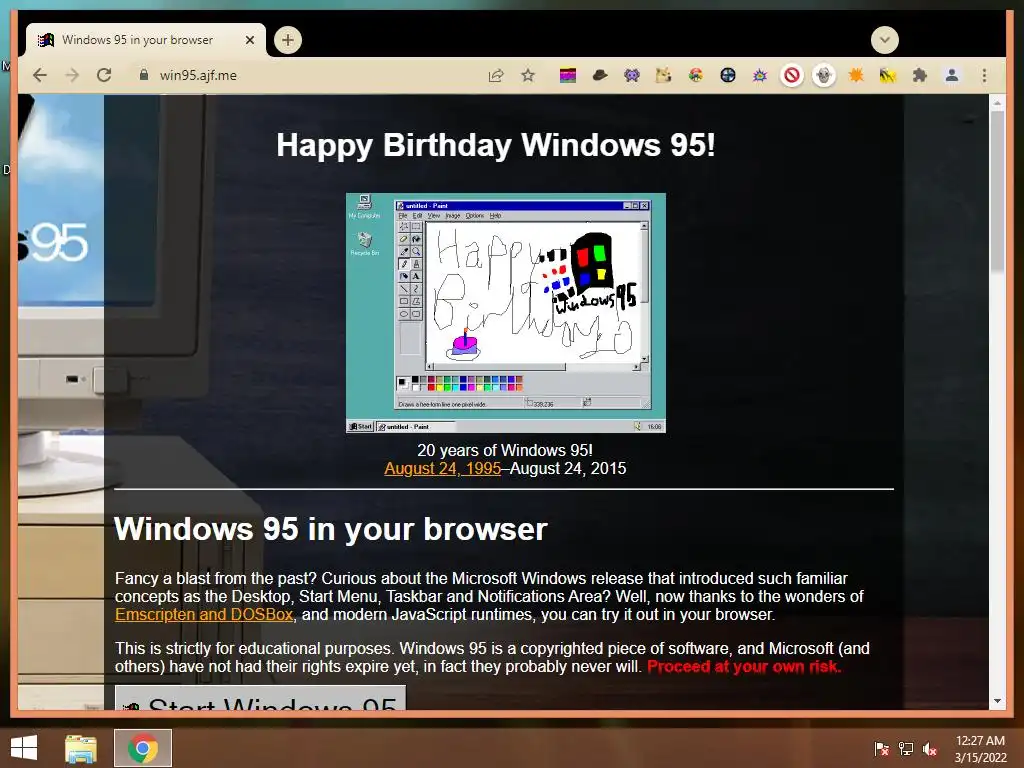Open the yellow and black extension icon
Screen dimensions: 1024x768
point(888,76)
